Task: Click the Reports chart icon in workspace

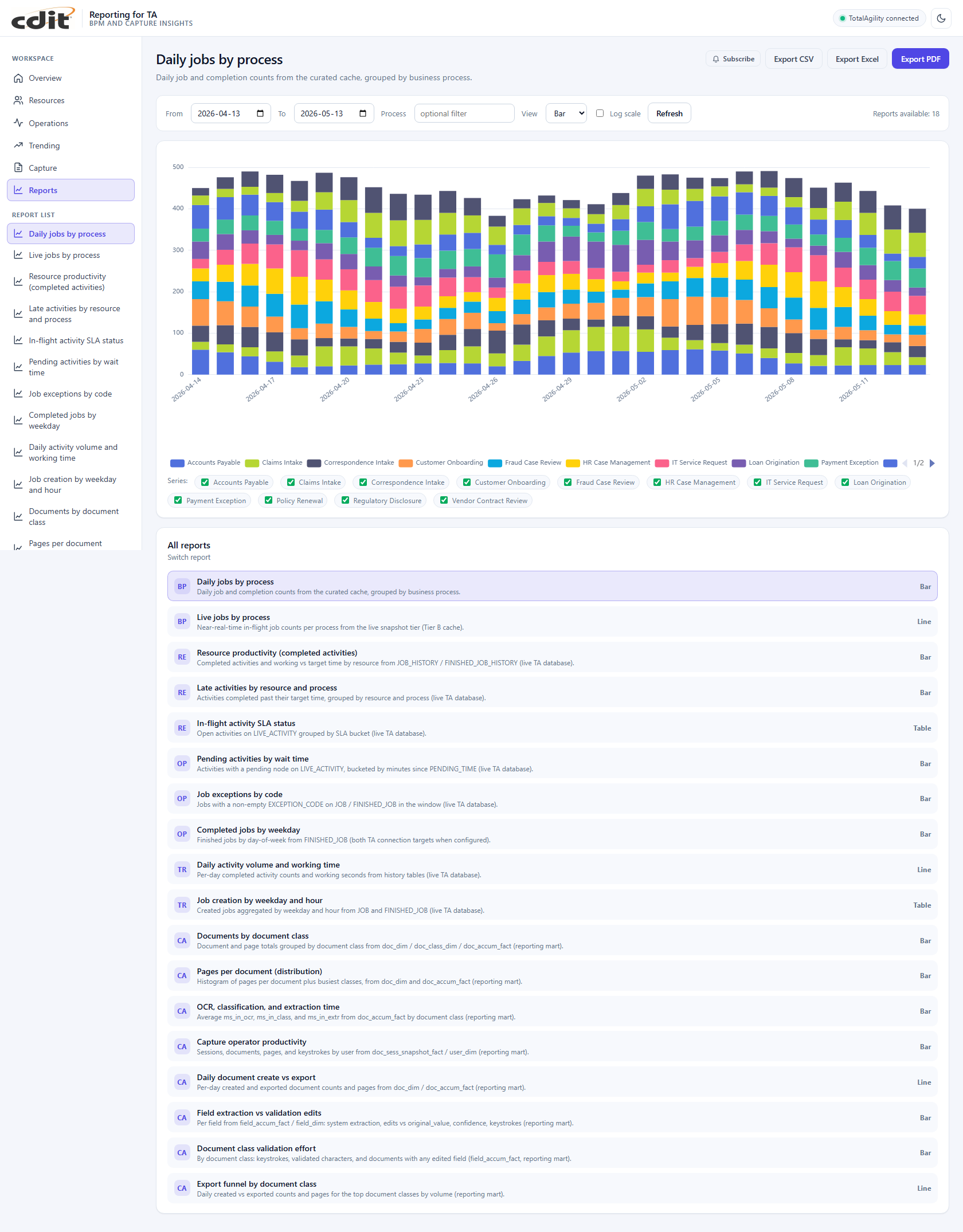Action: [18, 190]
